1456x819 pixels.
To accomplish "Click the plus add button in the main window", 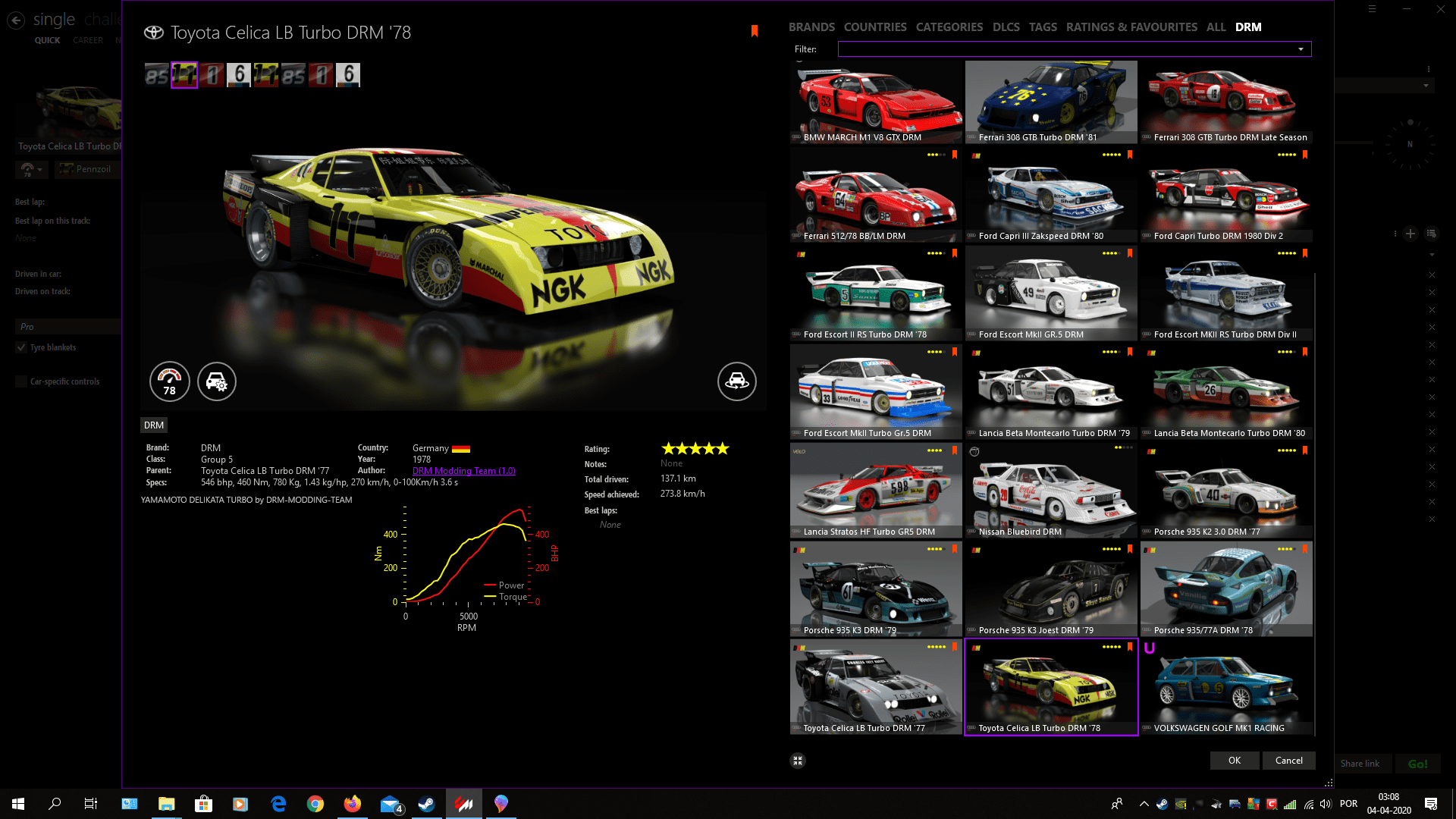I will [1410, 234].
